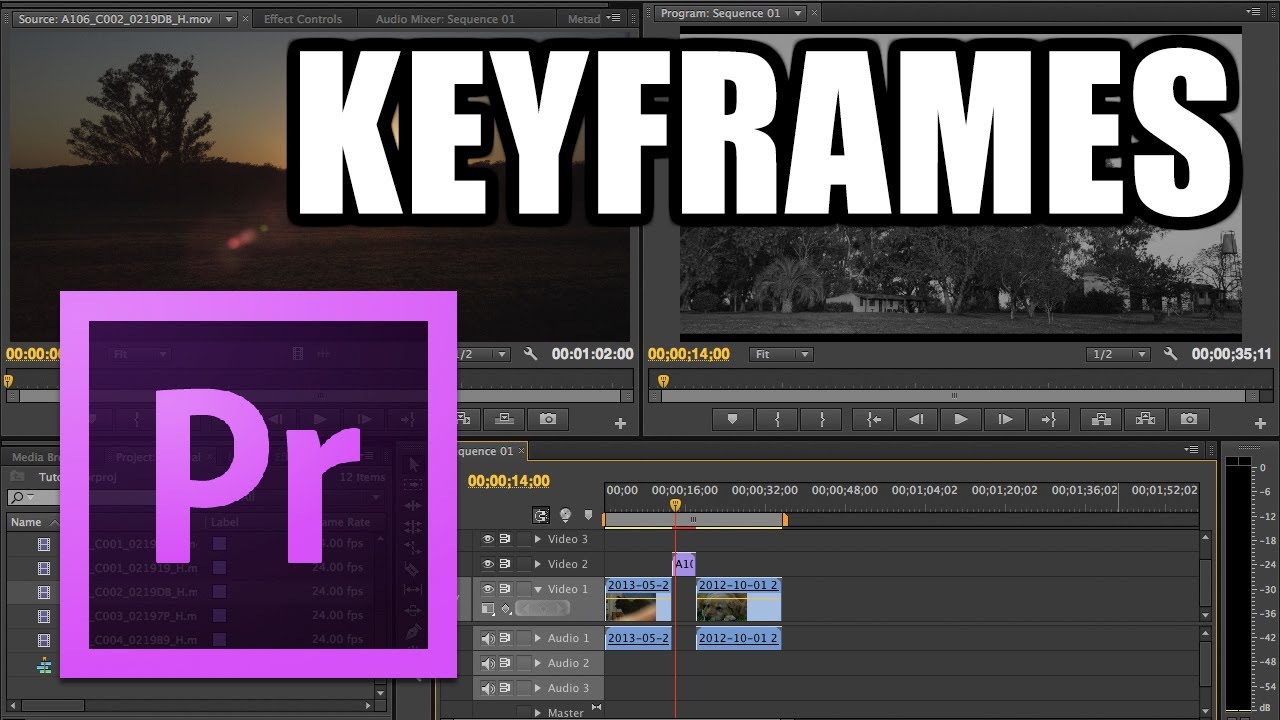Click Program monitor zoom scroll bar
Screen dimensions: 1280x720
(x=953, y=396)
